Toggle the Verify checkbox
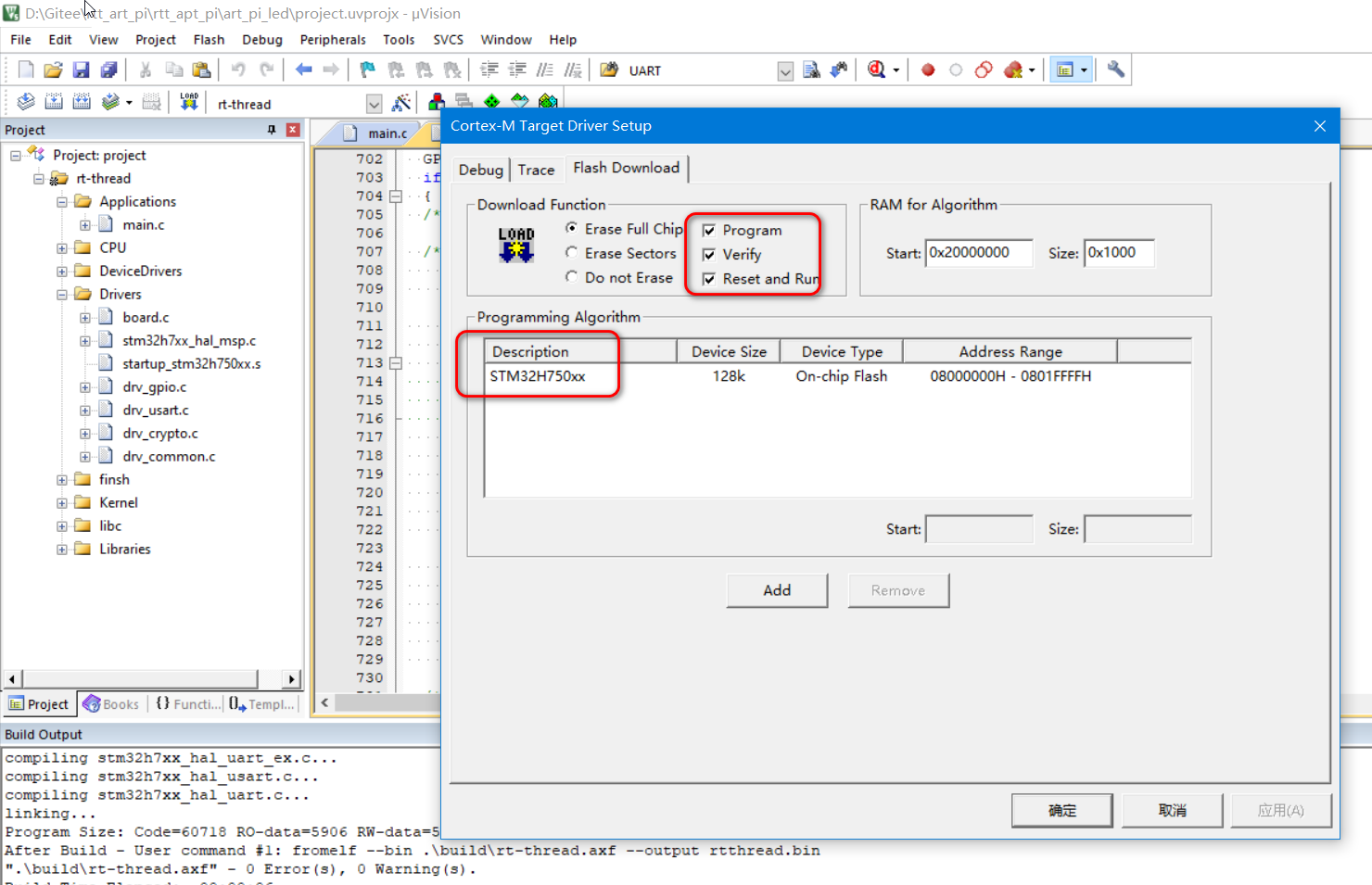1372x885 pixels. click(x=709, y=255)
